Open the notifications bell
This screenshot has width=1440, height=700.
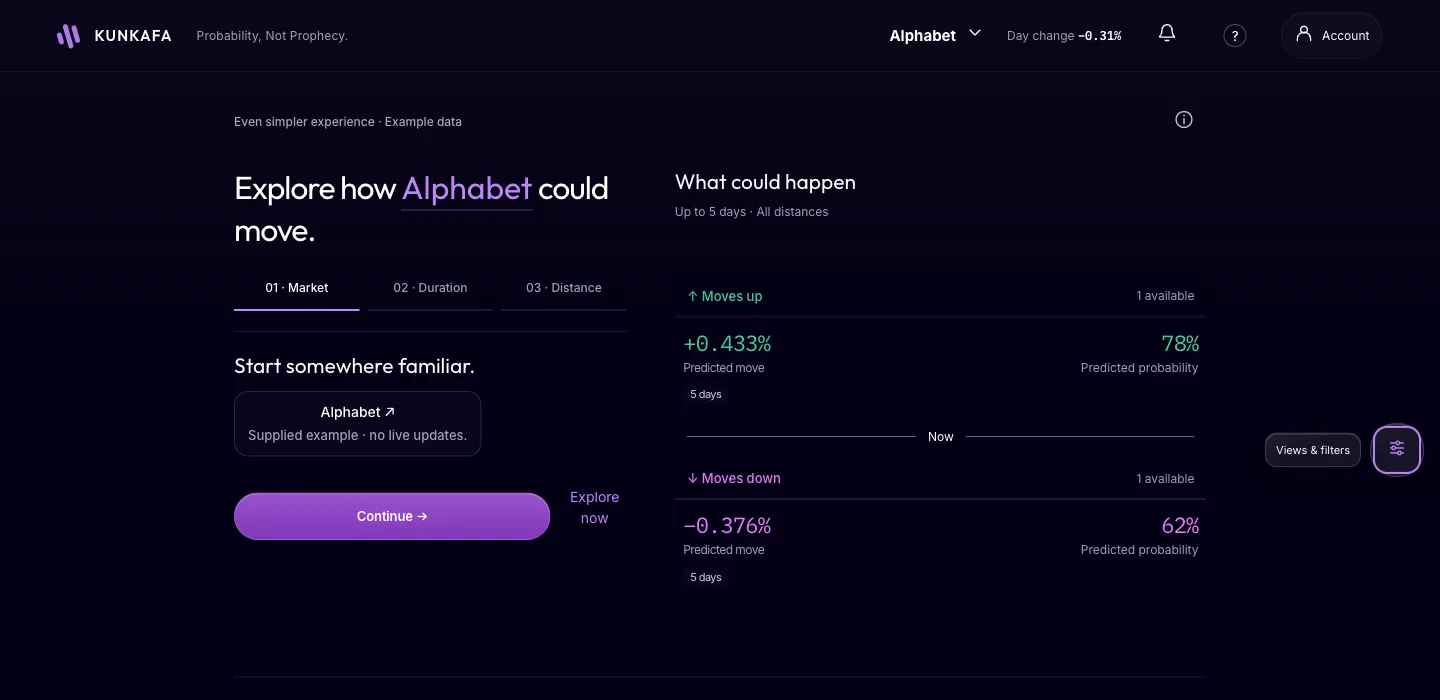pyautogui.click(x=1167, y=34)
